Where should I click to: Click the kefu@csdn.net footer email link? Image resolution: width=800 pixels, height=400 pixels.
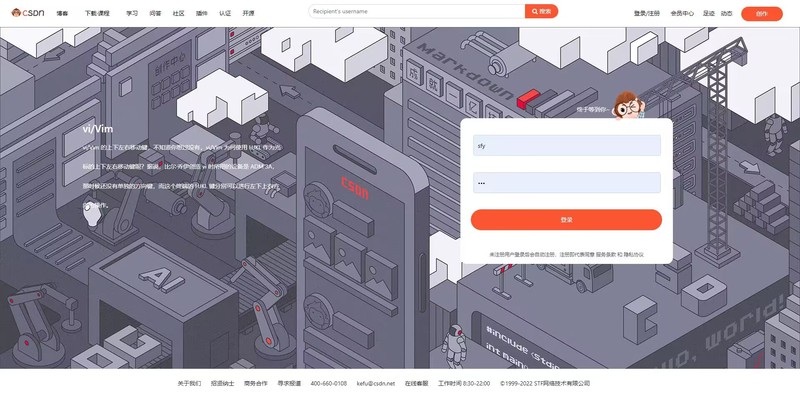coord(376,383)
